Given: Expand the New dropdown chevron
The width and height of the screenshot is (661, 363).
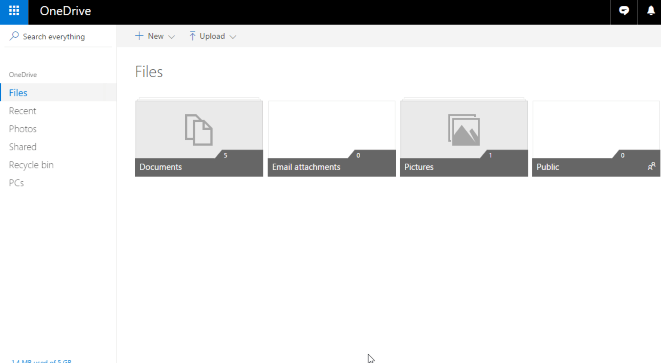Looking at the screenshot, I should 171,37.
